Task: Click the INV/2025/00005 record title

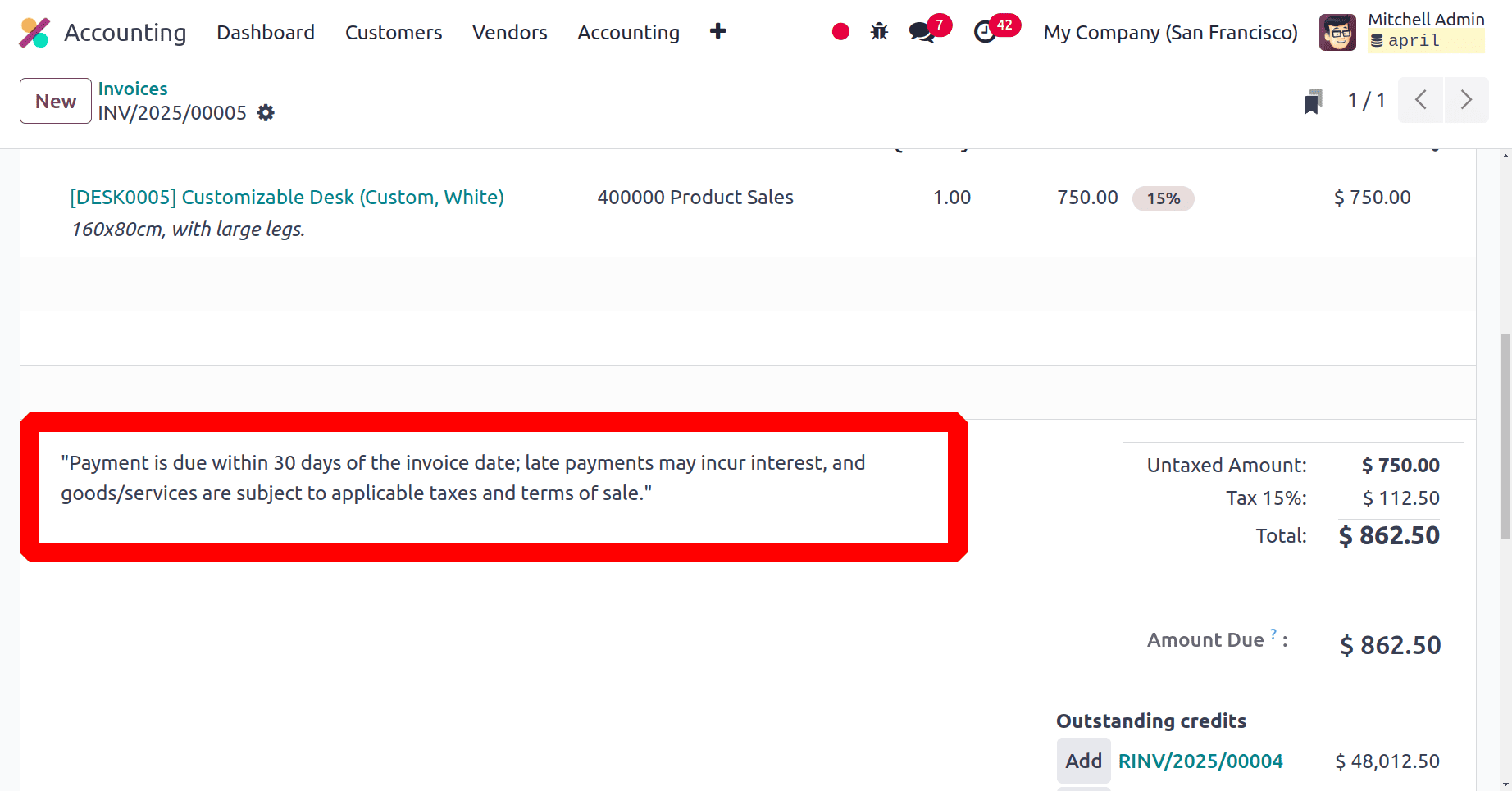Action: pyautogui.click(x=172, y=113)
